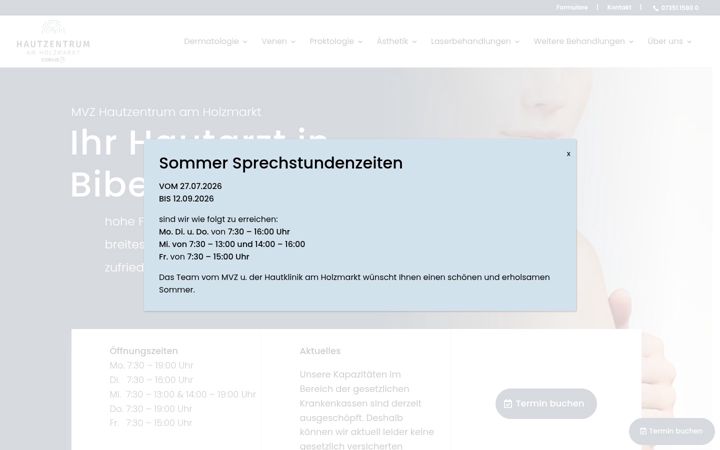Click the Di. 7:30 – 16:00 Uhr row
720x450 pixels.
(x=151, y=380)
